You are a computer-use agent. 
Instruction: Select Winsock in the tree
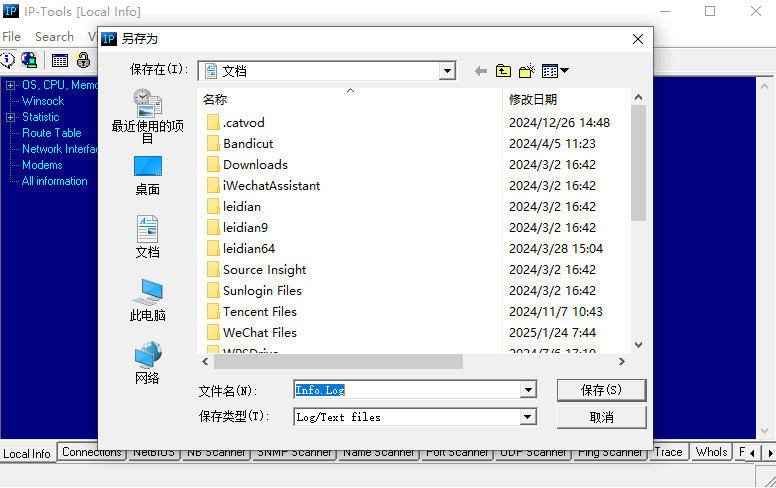tap(43, 101)
